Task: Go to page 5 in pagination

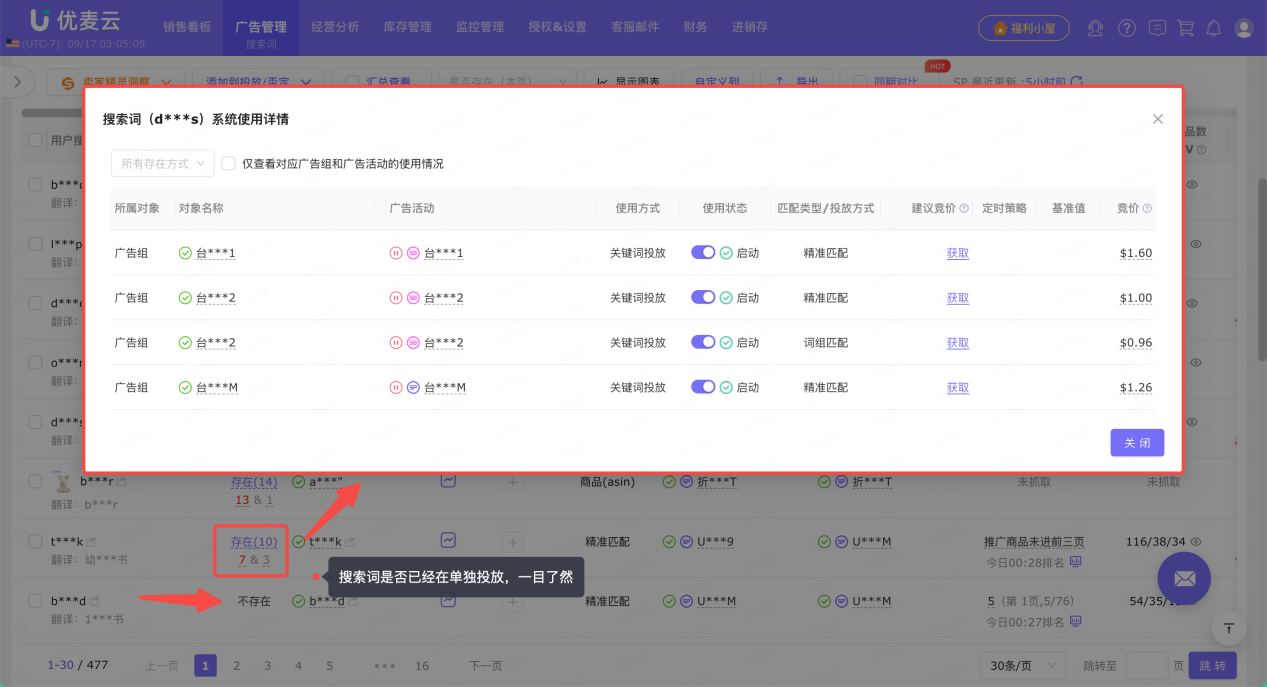Action: coord(328,664)
